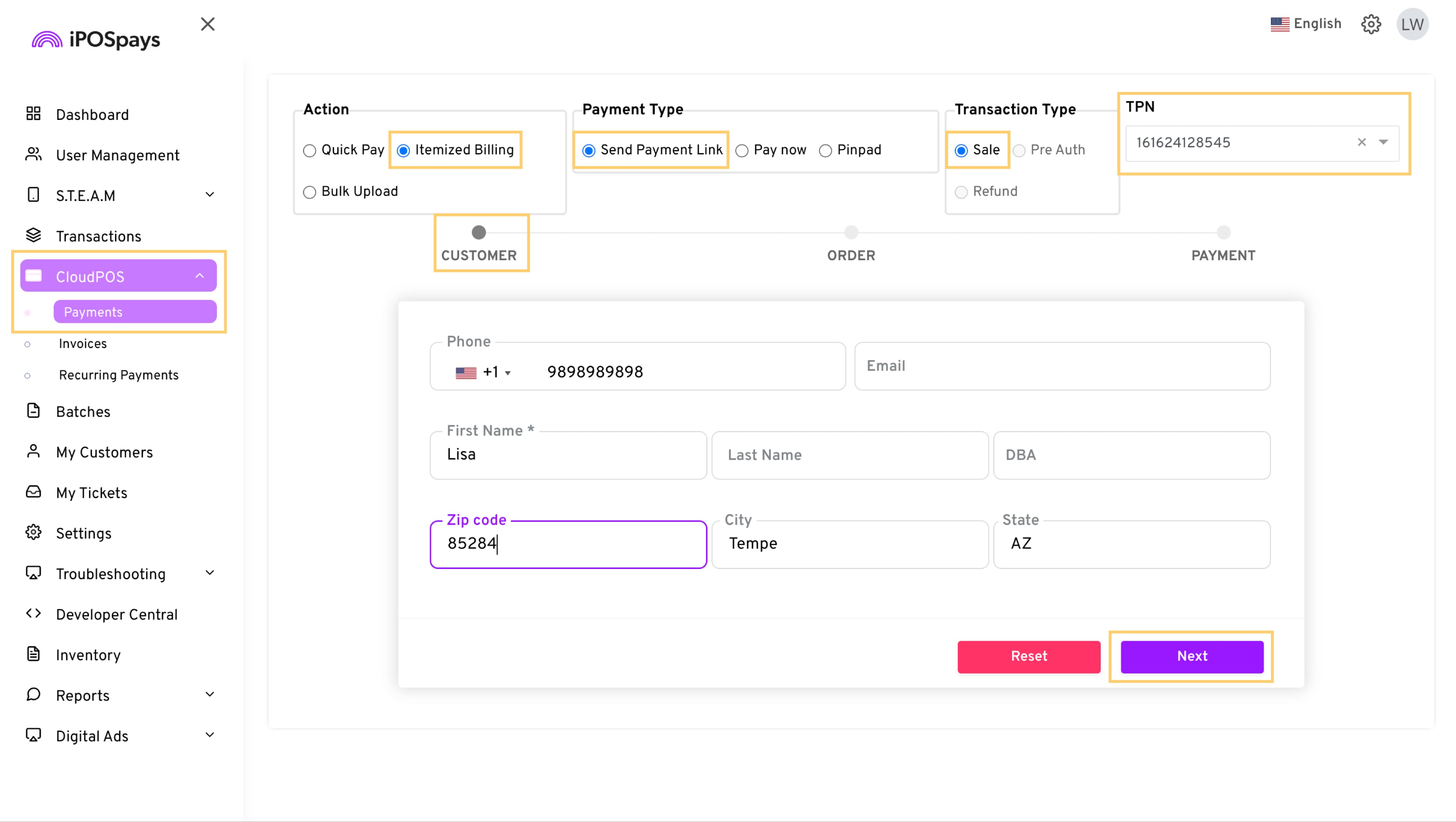
Task: Click the US flag language icon
Action: [1280, 24]
